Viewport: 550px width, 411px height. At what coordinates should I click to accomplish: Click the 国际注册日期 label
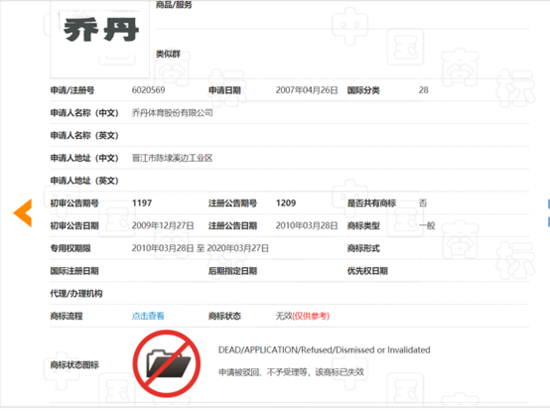point(74,271)
